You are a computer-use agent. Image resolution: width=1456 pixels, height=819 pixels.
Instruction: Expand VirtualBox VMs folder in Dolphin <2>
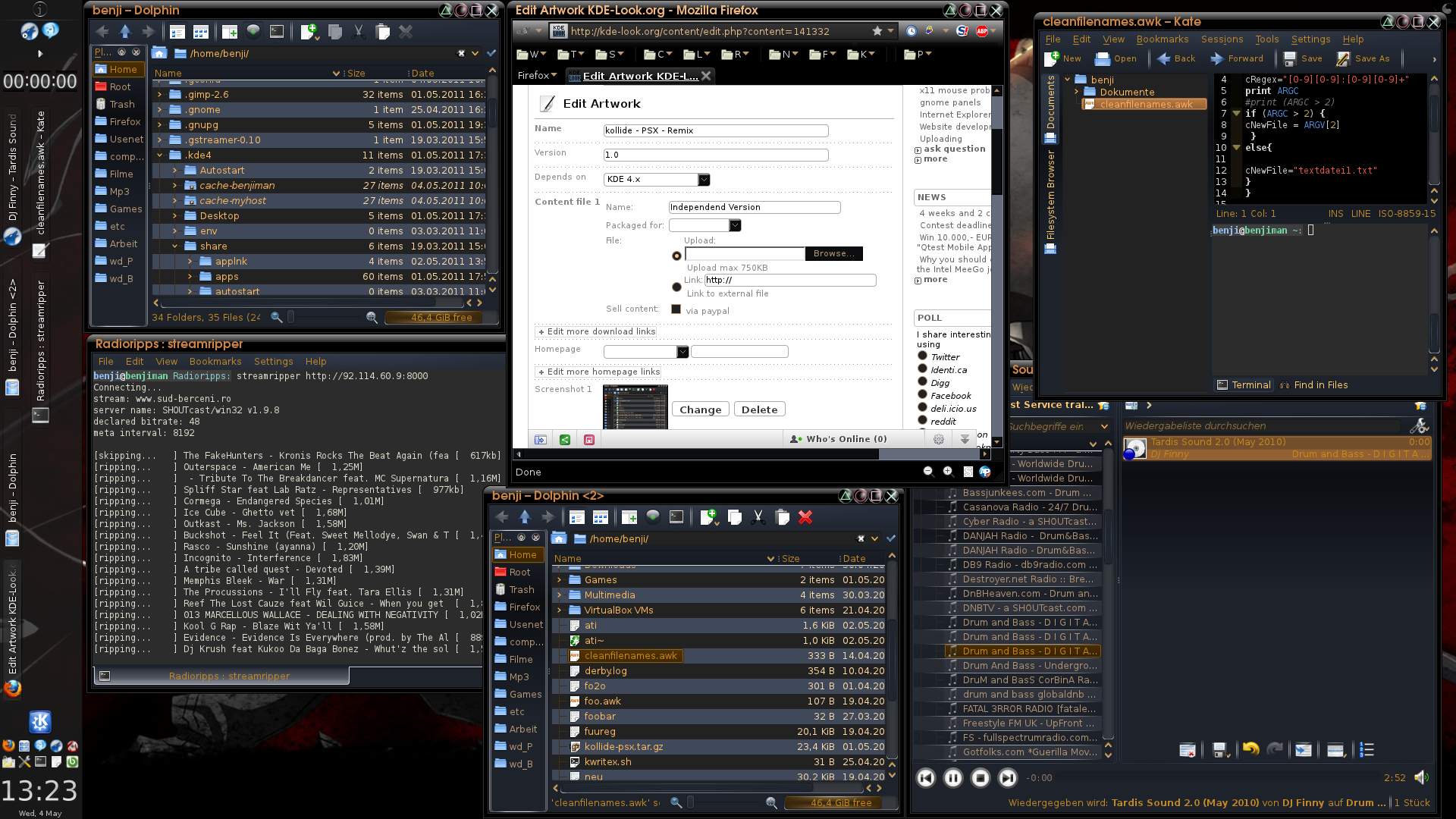coord(560,610)
